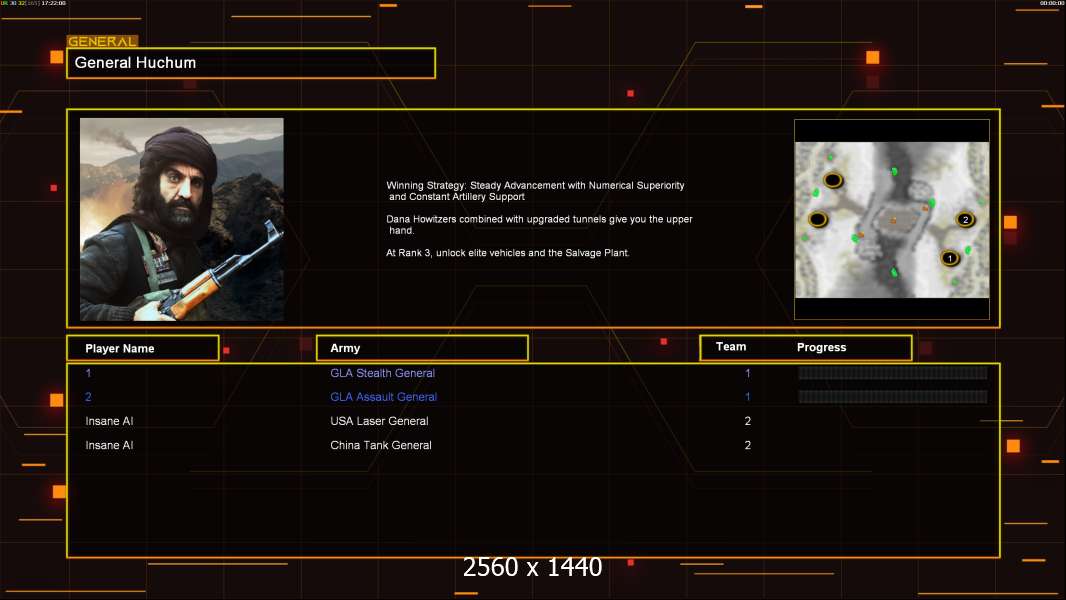1066x600 pixels.
Task: Click the Progress column header
Action: click(821, 347)
